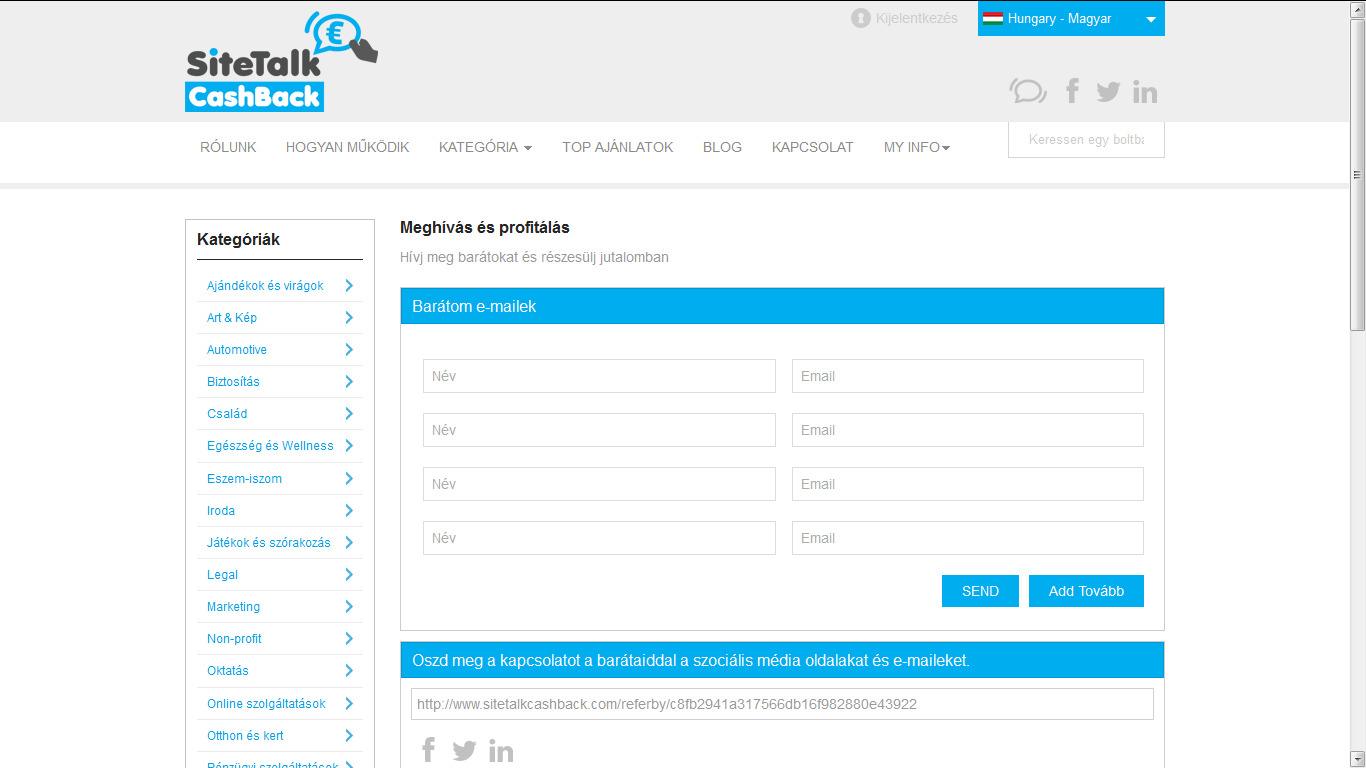Open the Család category link
The width and height of the screenshot is (1366, 768).
pos(227,414)
